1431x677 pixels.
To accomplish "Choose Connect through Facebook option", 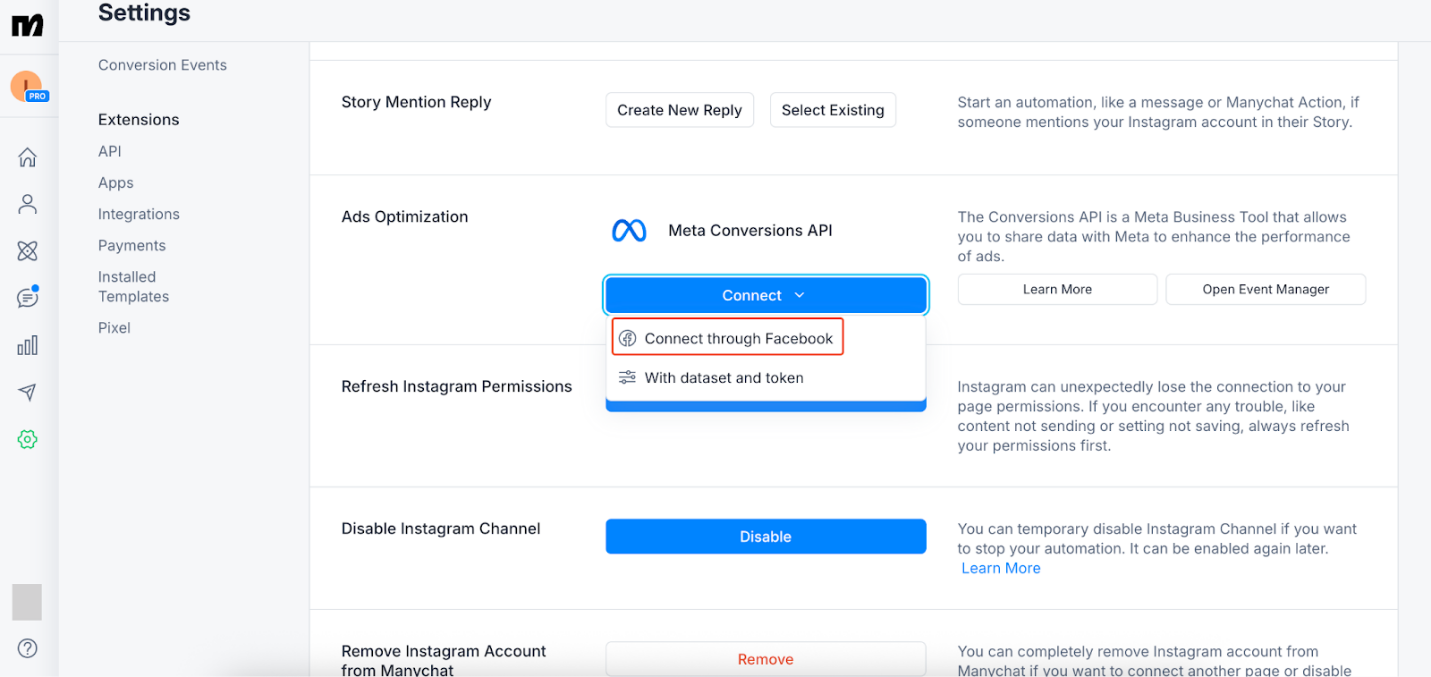I will [x=727, y=338].
